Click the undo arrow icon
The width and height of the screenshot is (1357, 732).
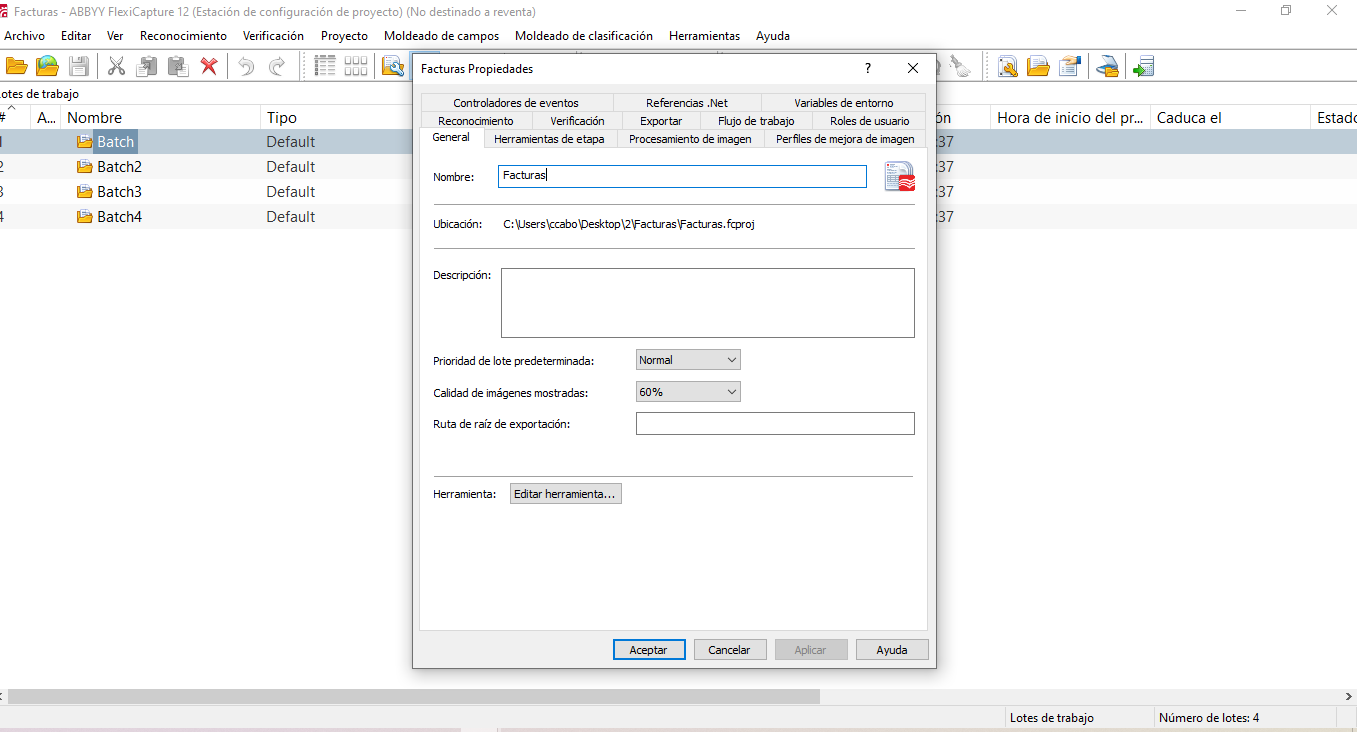pyautogui.click(x=246, y=66)
